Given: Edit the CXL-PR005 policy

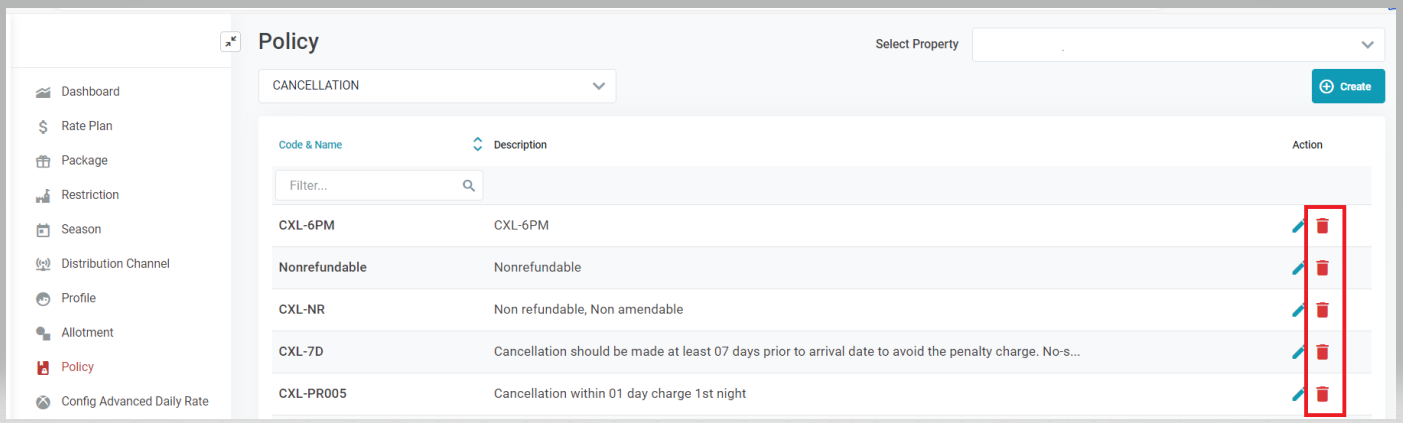Looking at the screenshot, I should (1298, 394).
